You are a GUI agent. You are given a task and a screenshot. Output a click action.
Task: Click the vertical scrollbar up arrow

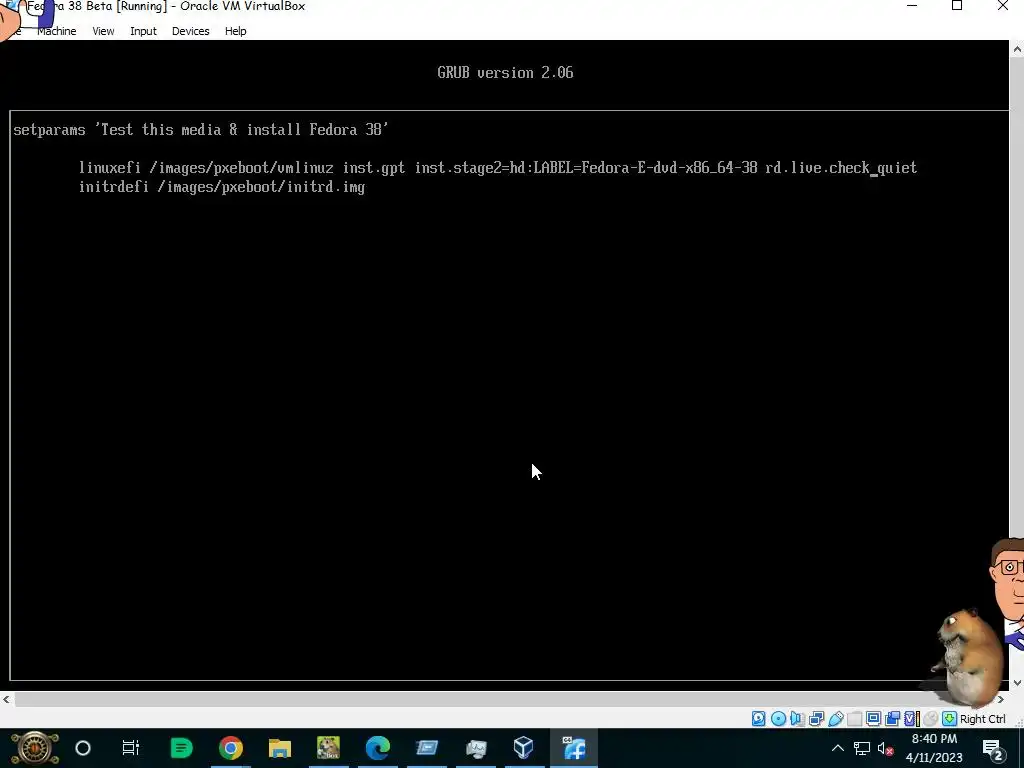(1017, 49)
